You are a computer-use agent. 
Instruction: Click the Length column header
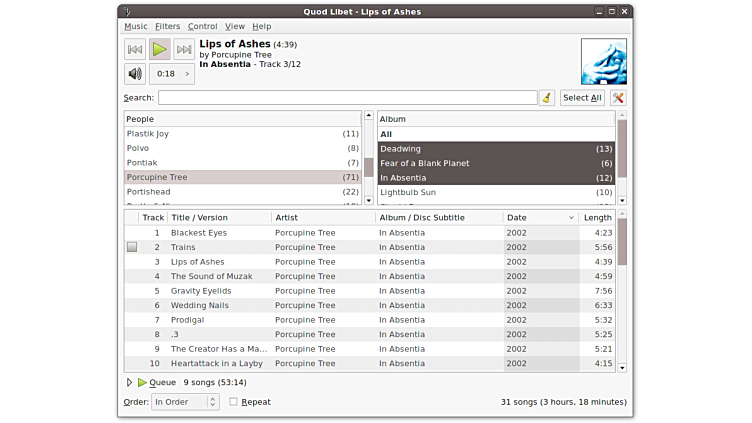pos(597,218)
